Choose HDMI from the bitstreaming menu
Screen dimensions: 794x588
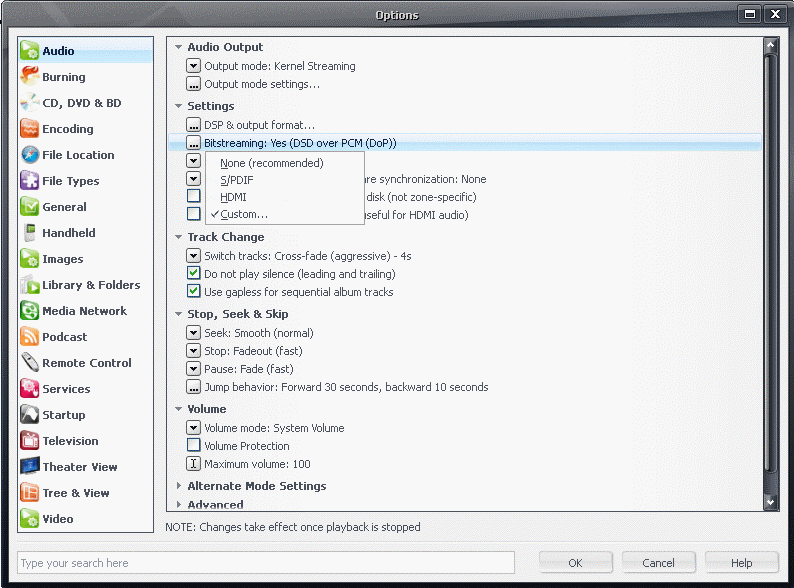click(x=233, y=197)
